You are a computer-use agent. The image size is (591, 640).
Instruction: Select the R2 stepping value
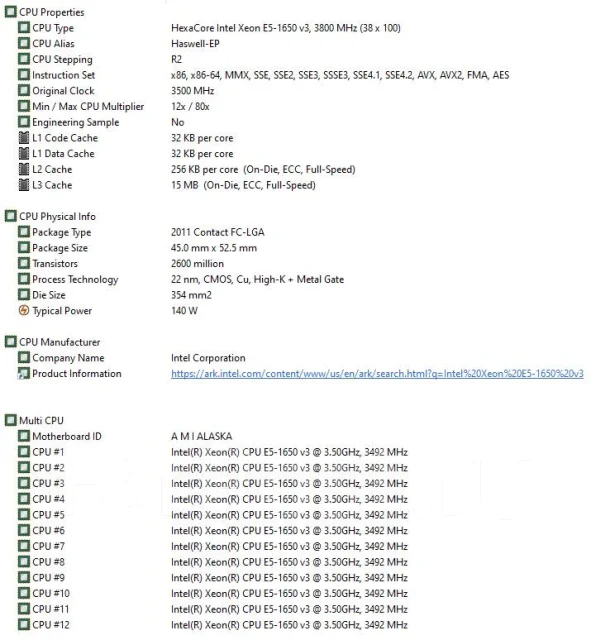(x=176, y=59)
